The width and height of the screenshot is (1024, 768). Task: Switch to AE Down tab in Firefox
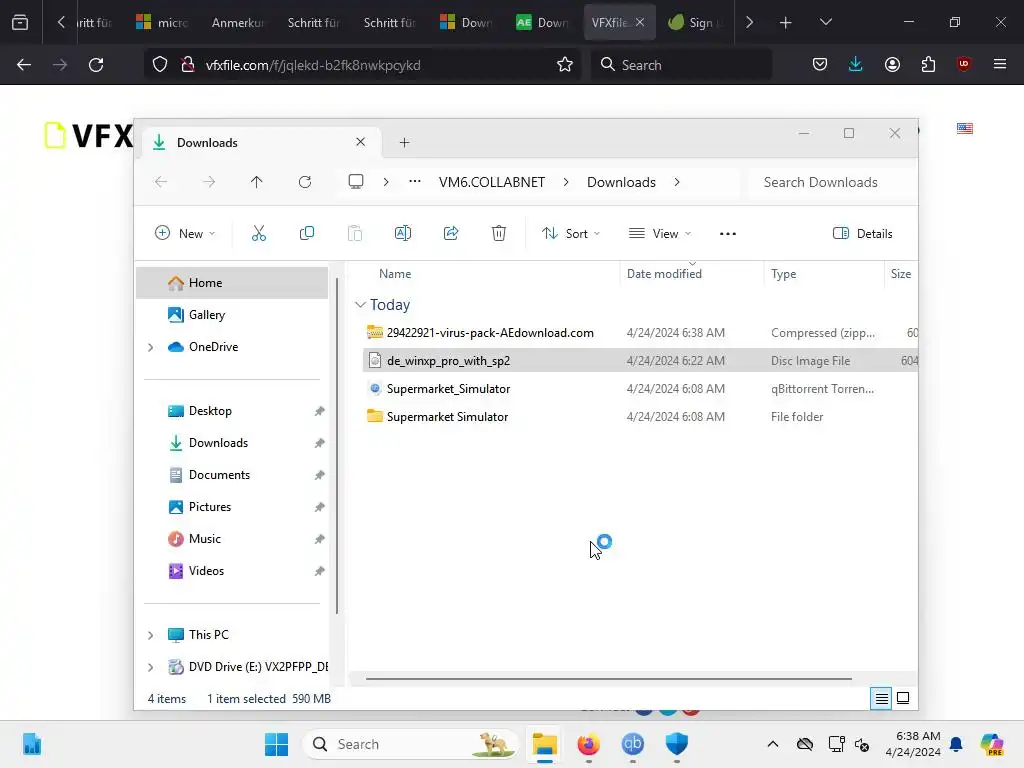(543, 22)
